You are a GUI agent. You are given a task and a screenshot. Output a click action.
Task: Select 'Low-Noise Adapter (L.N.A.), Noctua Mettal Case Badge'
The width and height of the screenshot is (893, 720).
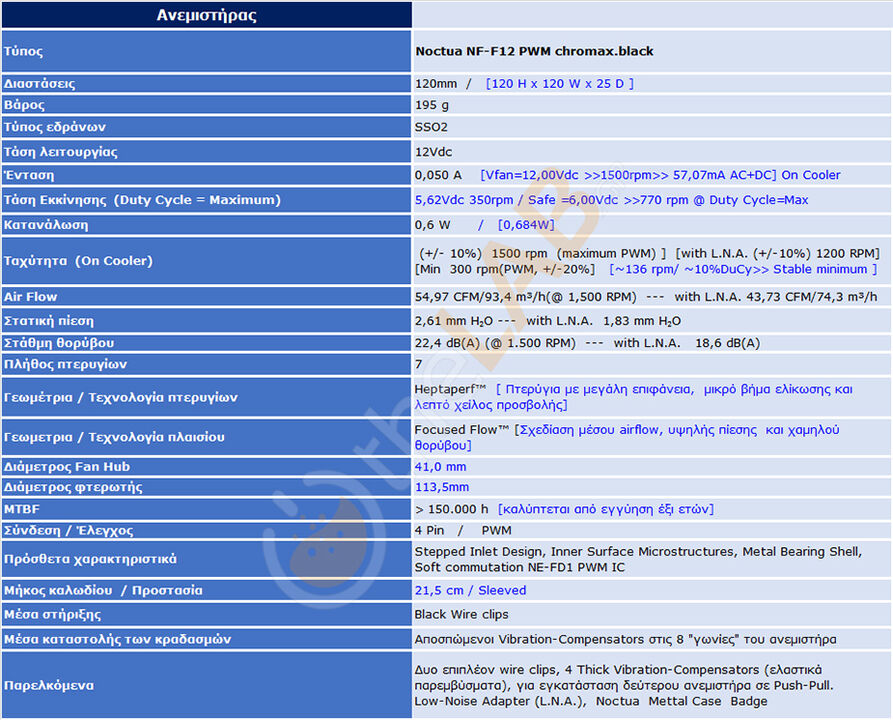[x=591, y=702]
